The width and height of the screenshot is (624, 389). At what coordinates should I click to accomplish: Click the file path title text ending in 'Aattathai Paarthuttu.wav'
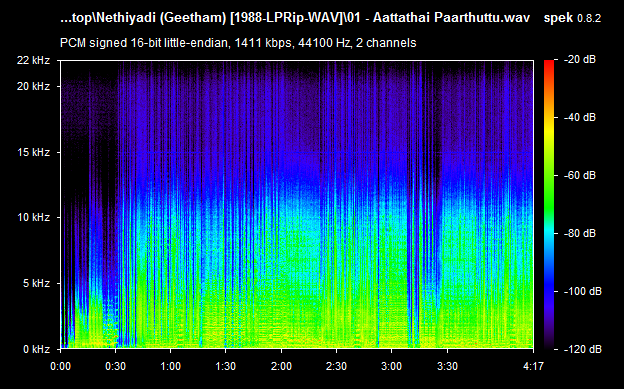pos(295,18)
